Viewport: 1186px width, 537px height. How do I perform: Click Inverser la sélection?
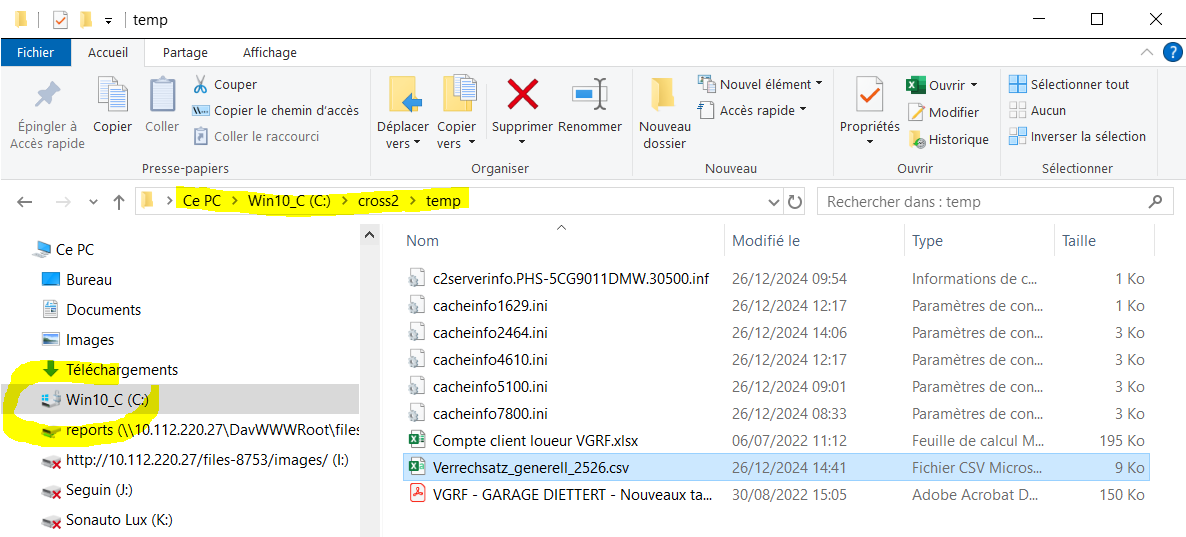pyautogui.click(x=1077, y=136)
